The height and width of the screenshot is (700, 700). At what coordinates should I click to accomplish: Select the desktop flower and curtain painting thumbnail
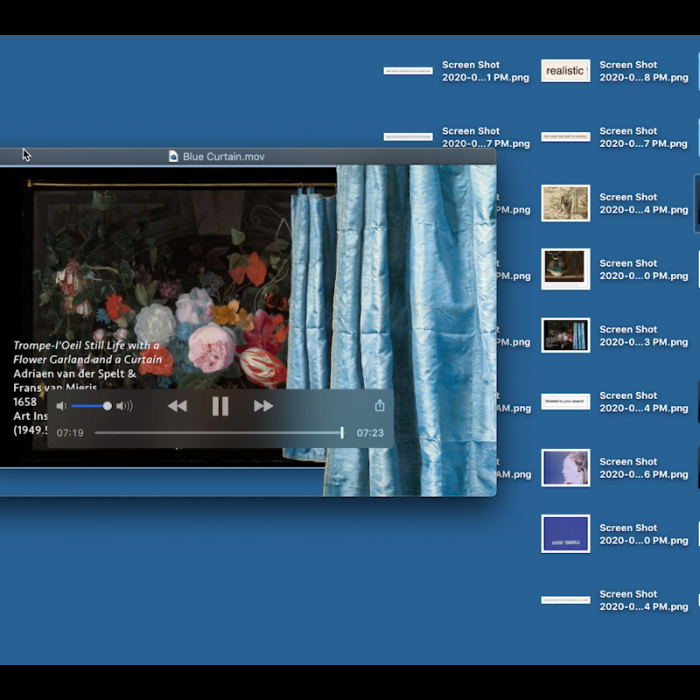(x=566, y=335)
